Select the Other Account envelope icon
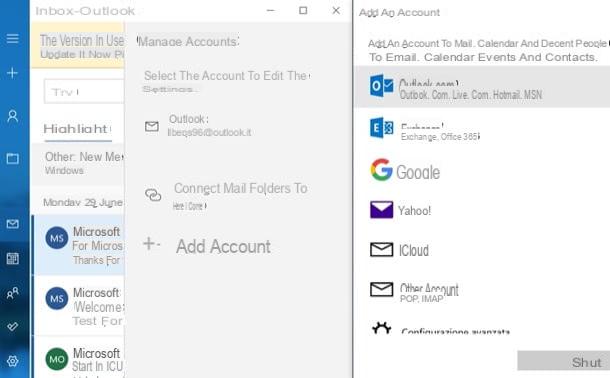Viewport: 610px width, 378px height. tap(381, 289)
